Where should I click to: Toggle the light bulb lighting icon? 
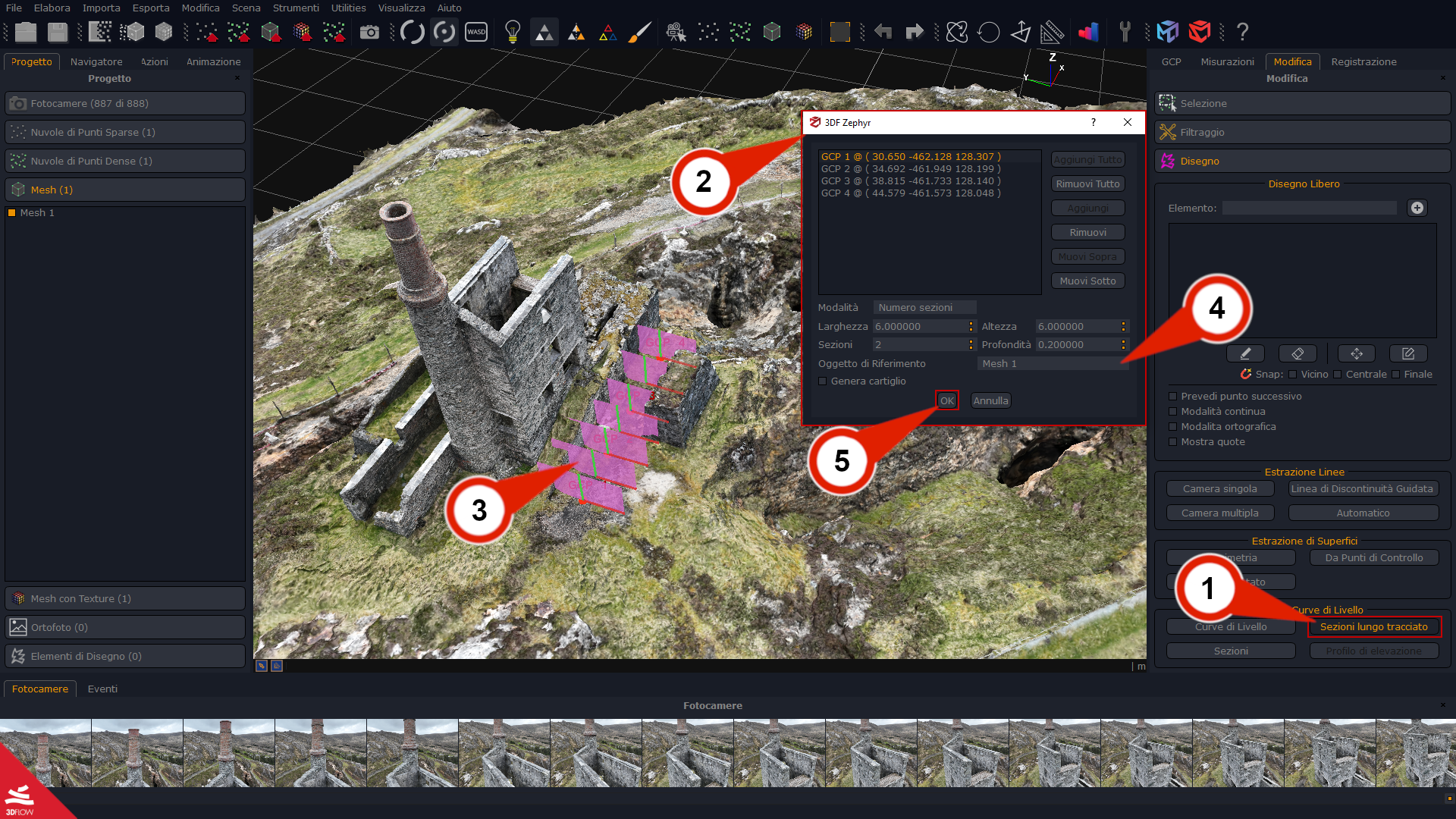513,32
